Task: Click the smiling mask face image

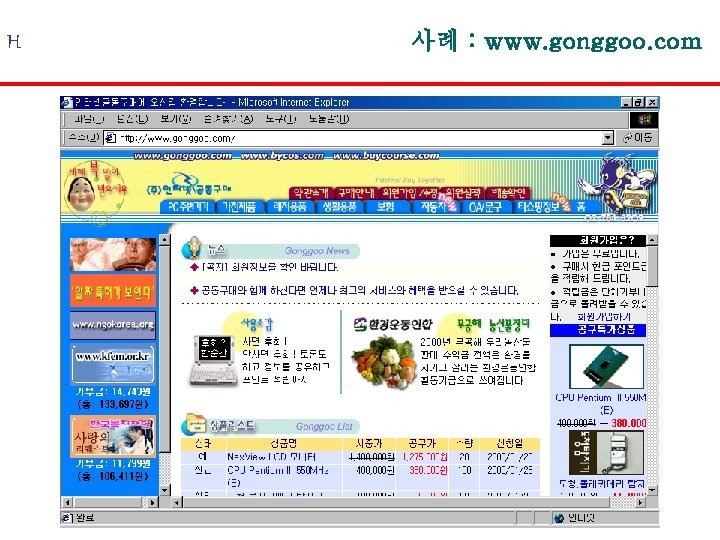Action: point(81,191)
